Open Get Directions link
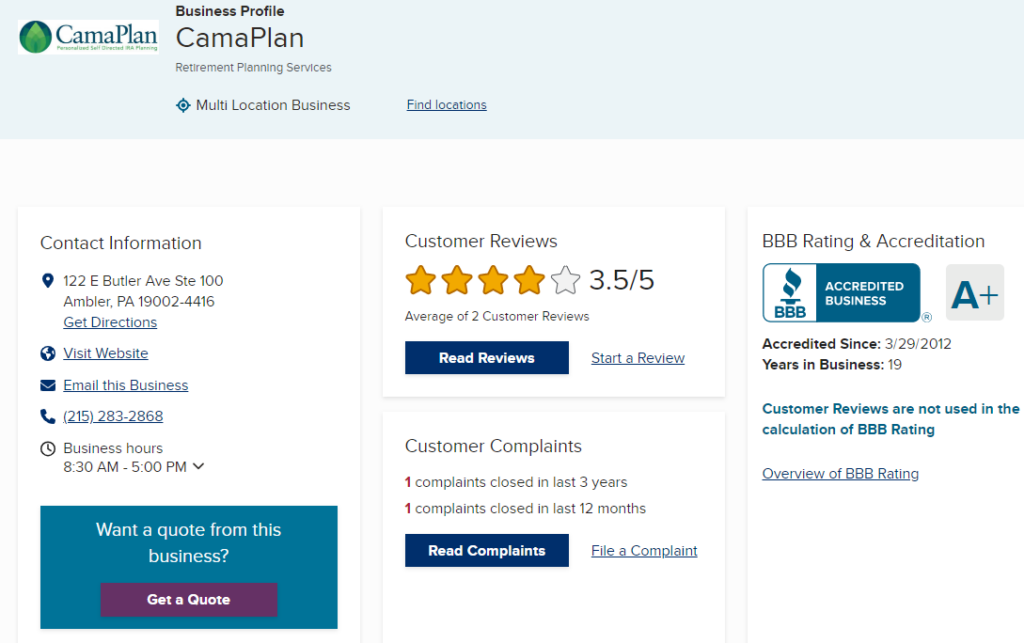Screen dimensions: 1024x643 click(110, 322)
